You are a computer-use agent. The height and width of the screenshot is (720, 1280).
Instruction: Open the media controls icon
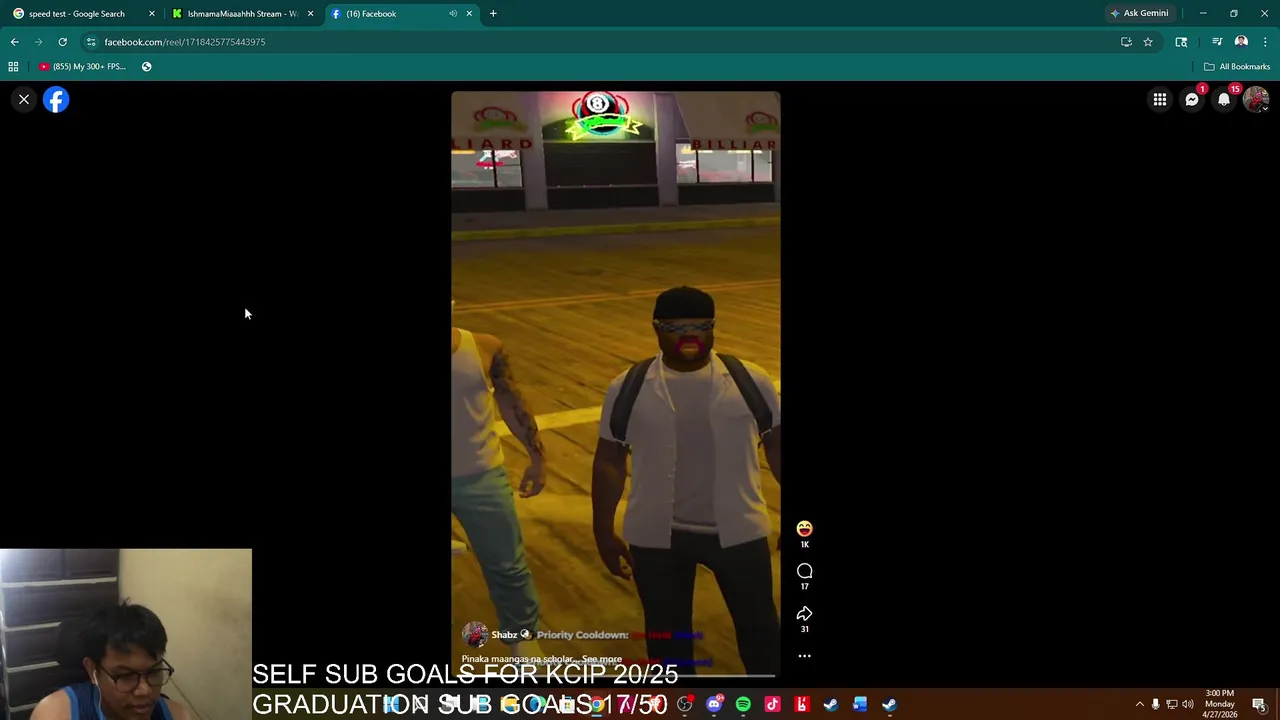click(x=1217, y=42)
